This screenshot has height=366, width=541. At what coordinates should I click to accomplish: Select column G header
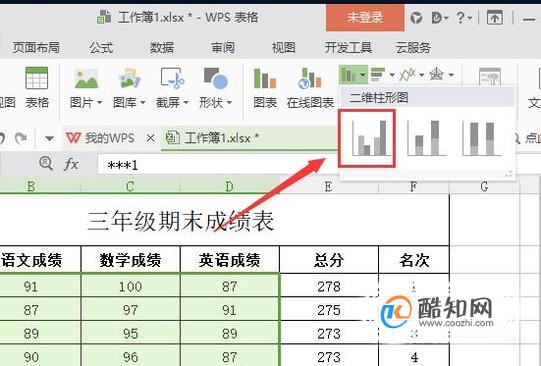pos(484,187)
